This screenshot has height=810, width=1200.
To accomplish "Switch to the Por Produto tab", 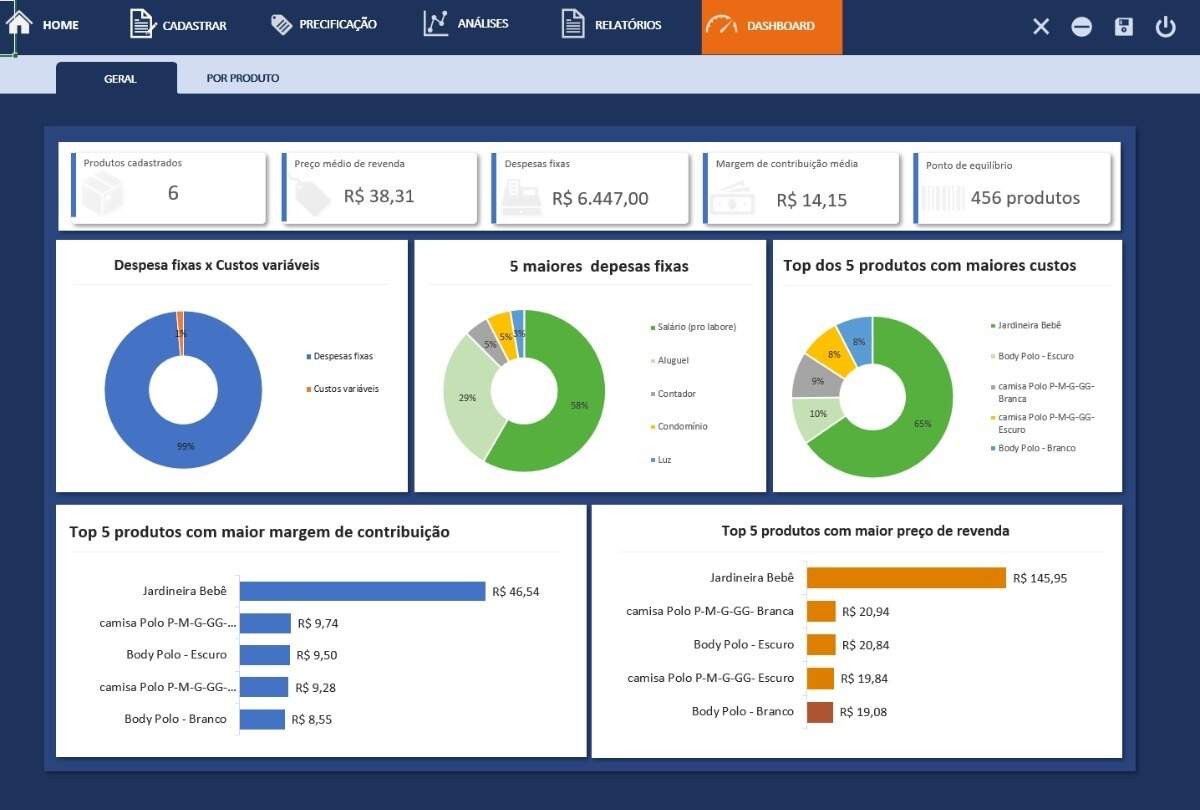I will [x=243, y=78].
